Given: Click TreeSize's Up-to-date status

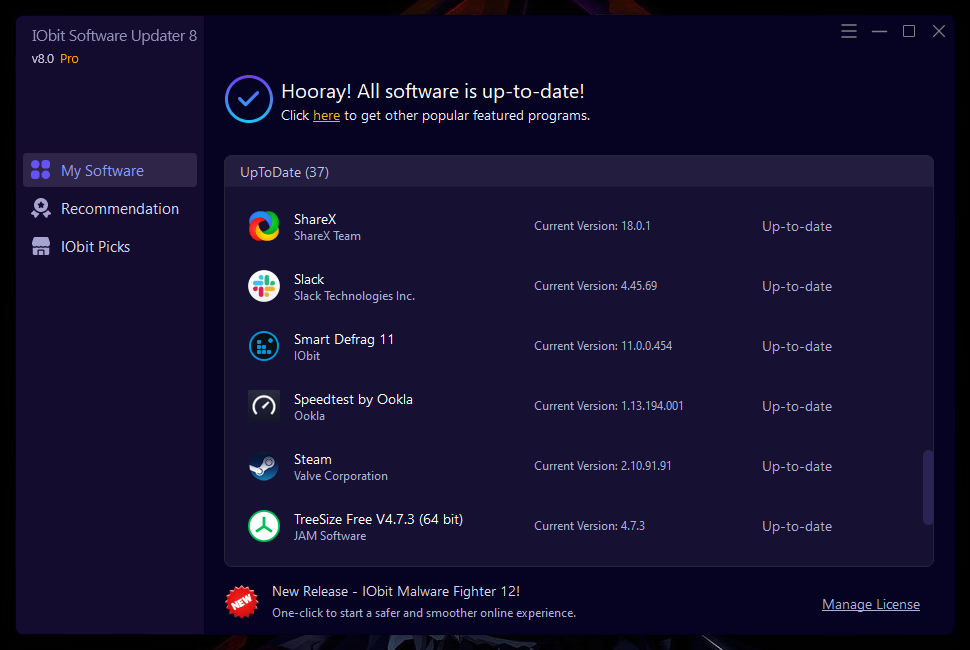Looking at the screenshot, I should (797, 526).
